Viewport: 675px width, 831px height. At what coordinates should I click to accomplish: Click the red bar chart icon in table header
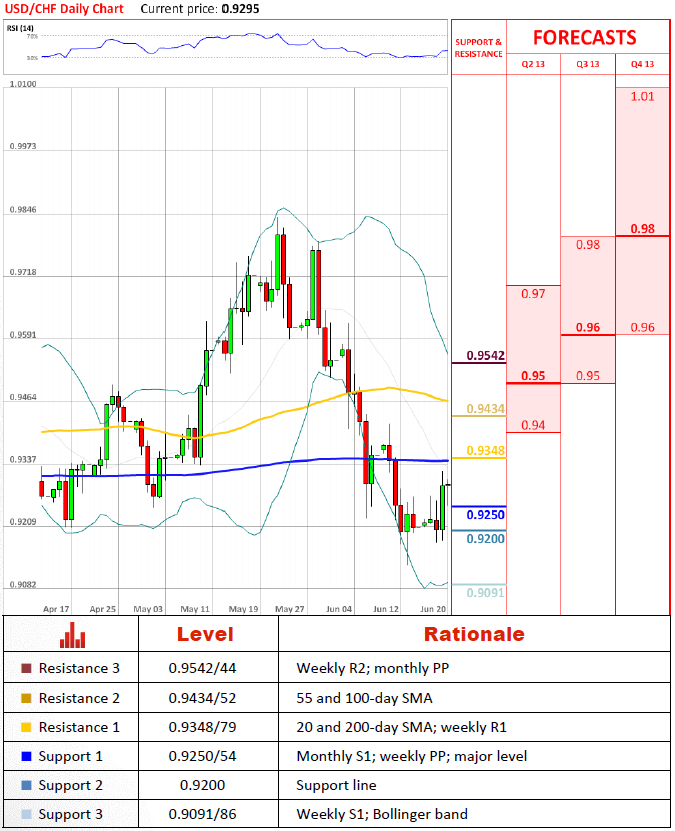pos(72,635)
